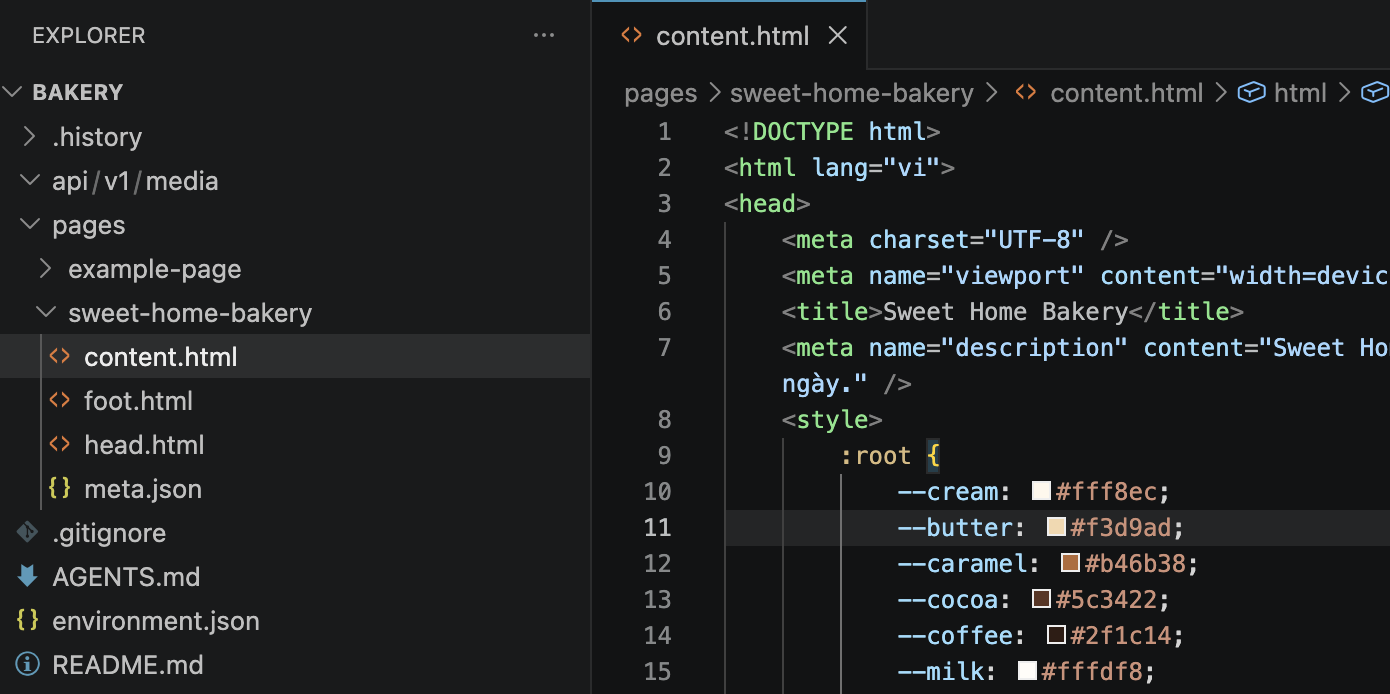The width and height of the screenshot is (1390, 694).
Task: Collapse the pages folder chevron
Action: [30, 224]
